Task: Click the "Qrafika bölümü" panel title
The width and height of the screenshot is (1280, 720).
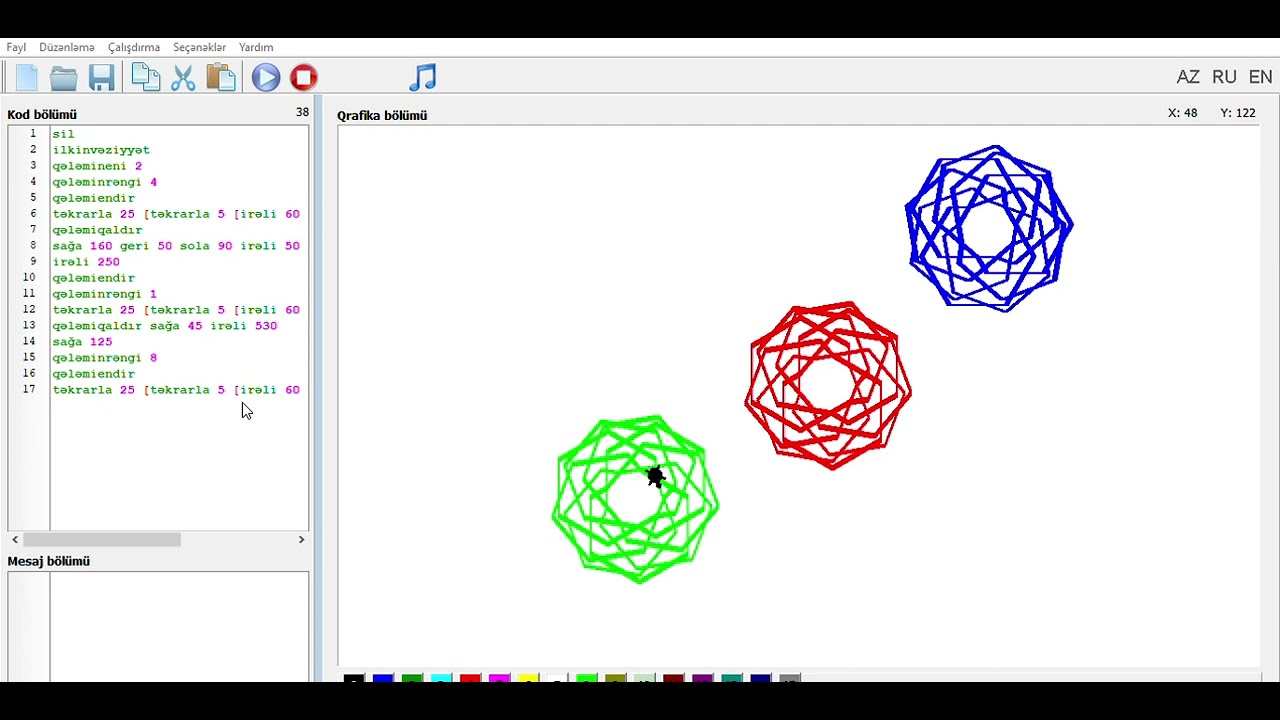Action: (x=382, y=115)
